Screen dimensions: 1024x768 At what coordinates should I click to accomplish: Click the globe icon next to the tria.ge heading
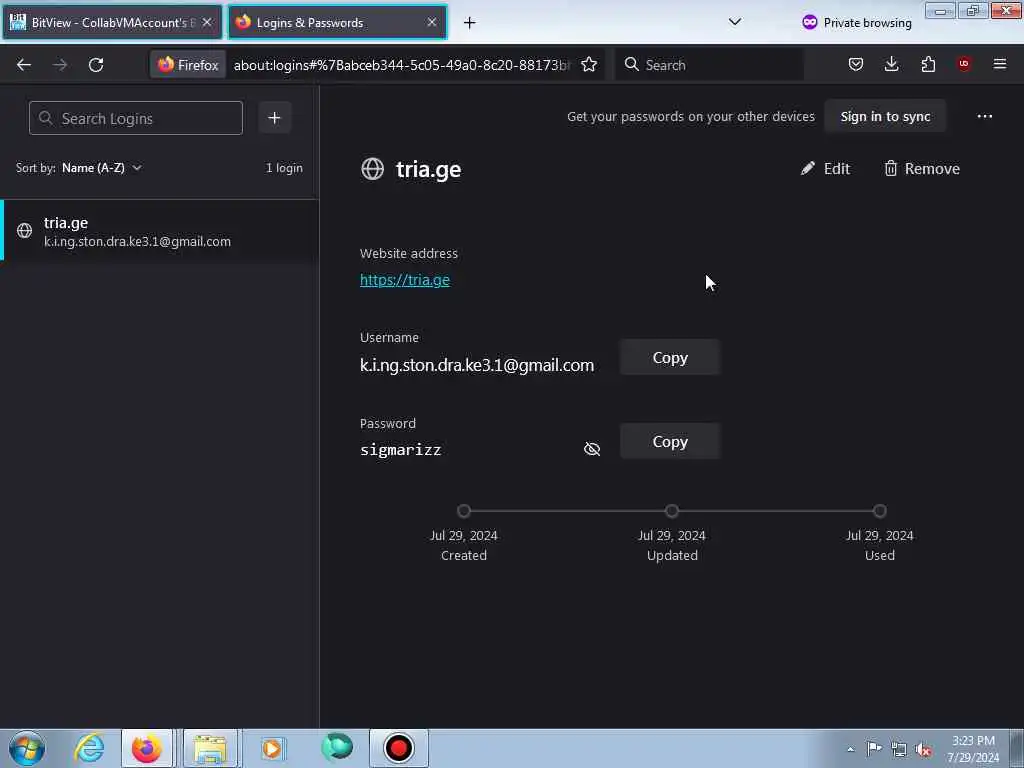tap(372, 169)
